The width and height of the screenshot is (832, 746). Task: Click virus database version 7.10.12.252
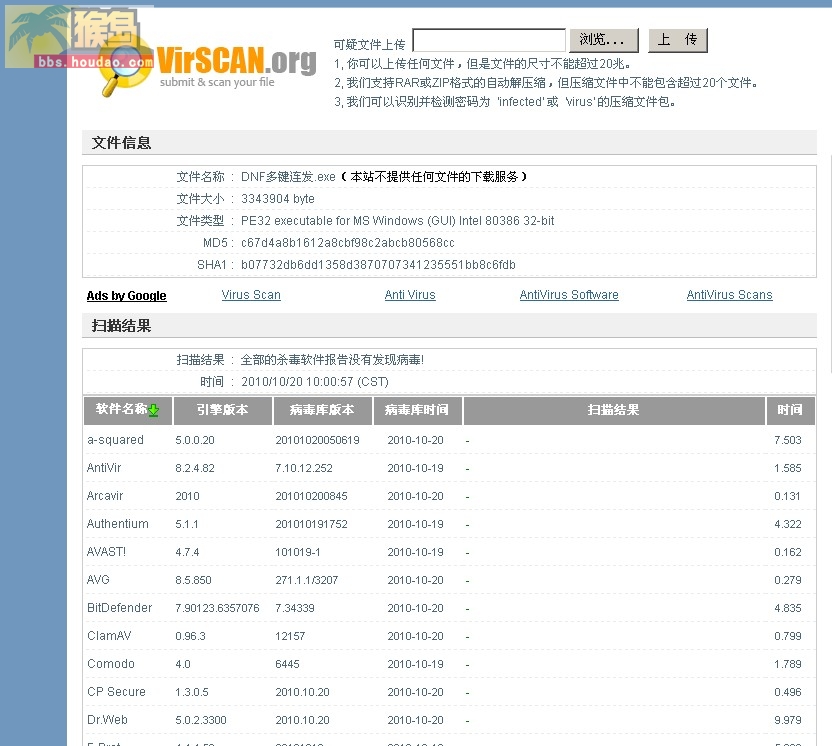coord(304,469)
